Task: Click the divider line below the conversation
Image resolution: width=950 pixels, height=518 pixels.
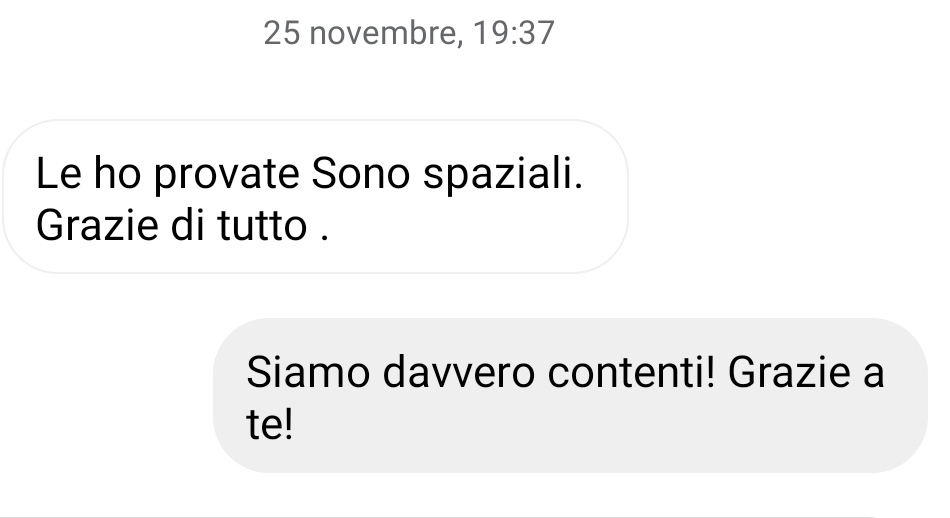Action: pyautogui.click(x=436, y=516)
